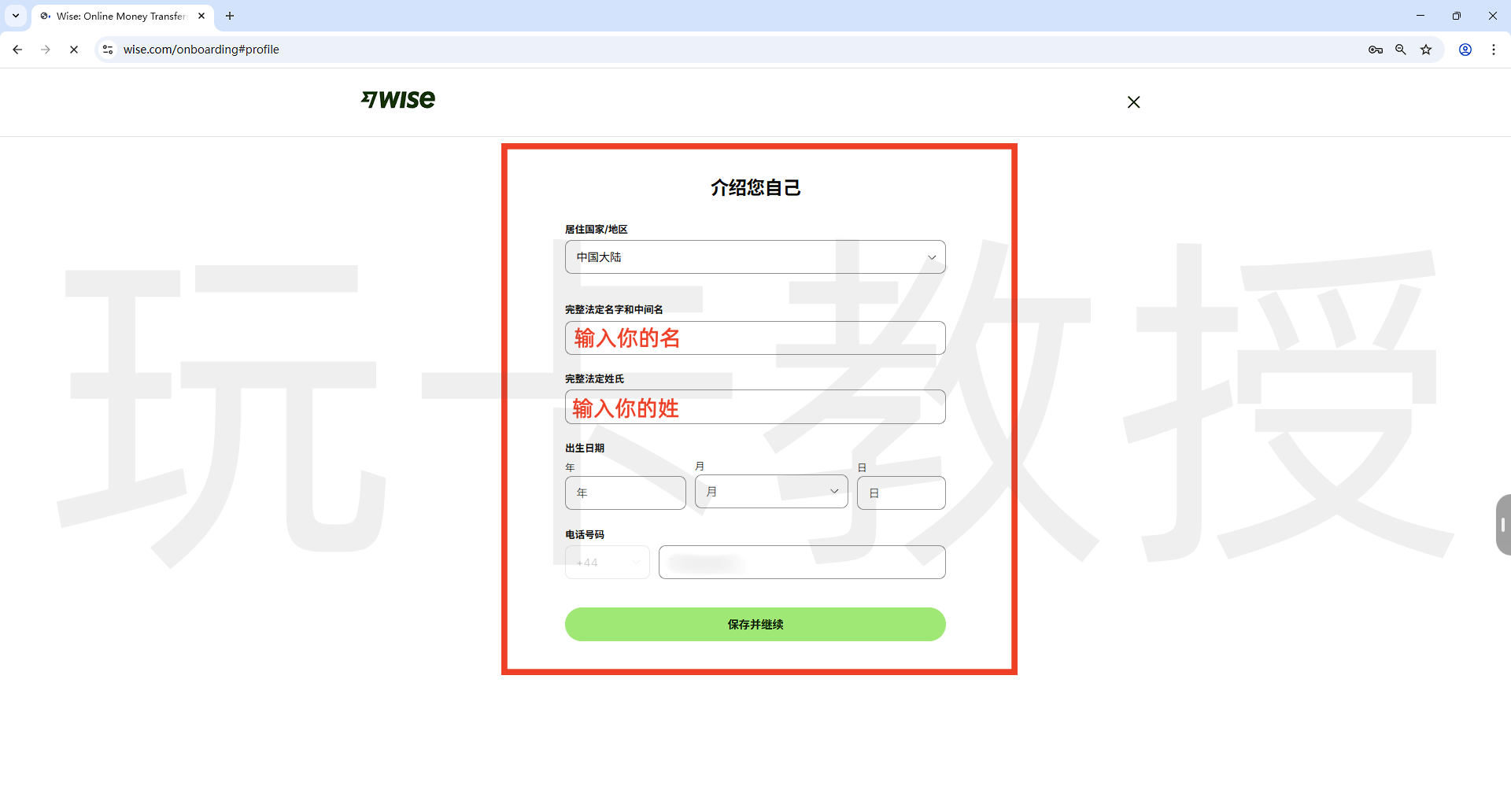Open the 居住国家/地区 country dropdown
1511x812 pixels.
pyautogui.click(x=755, y=257)
